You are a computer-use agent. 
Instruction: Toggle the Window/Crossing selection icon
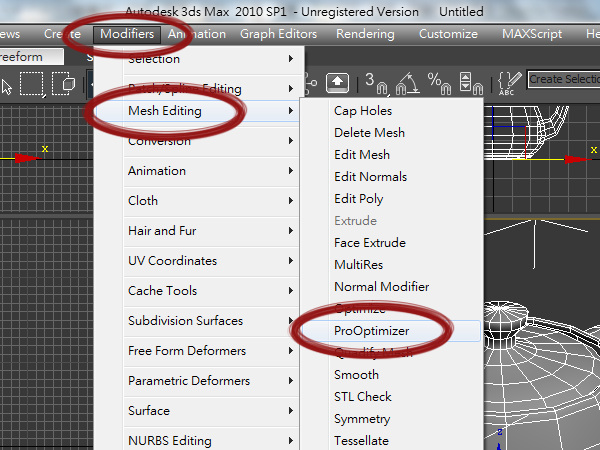(x=64, y=84)
